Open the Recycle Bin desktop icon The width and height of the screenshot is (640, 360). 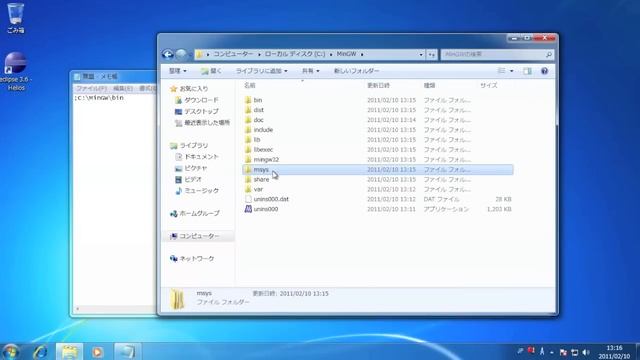[16, 18]
